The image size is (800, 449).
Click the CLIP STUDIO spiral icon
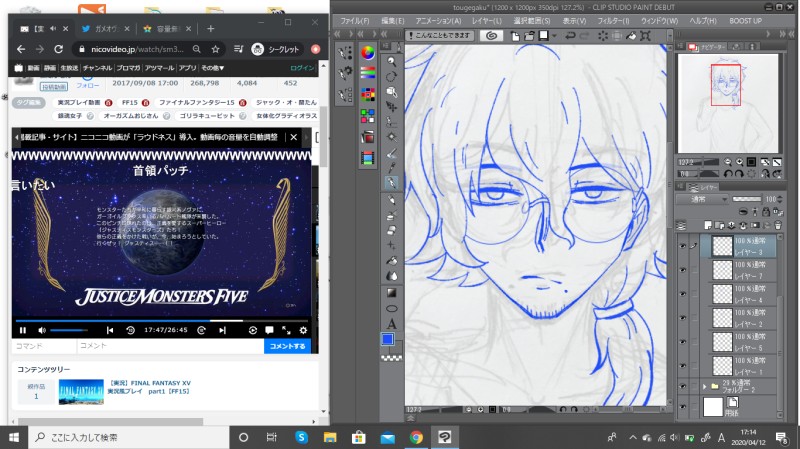tap(491, 36)
